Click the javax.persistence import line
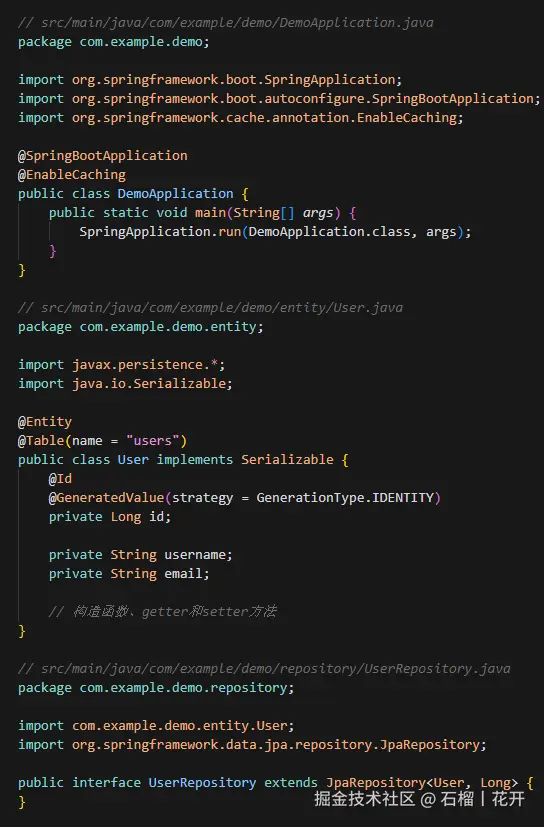The height and width of the screenshot is (827, 544). coord(121,364)
